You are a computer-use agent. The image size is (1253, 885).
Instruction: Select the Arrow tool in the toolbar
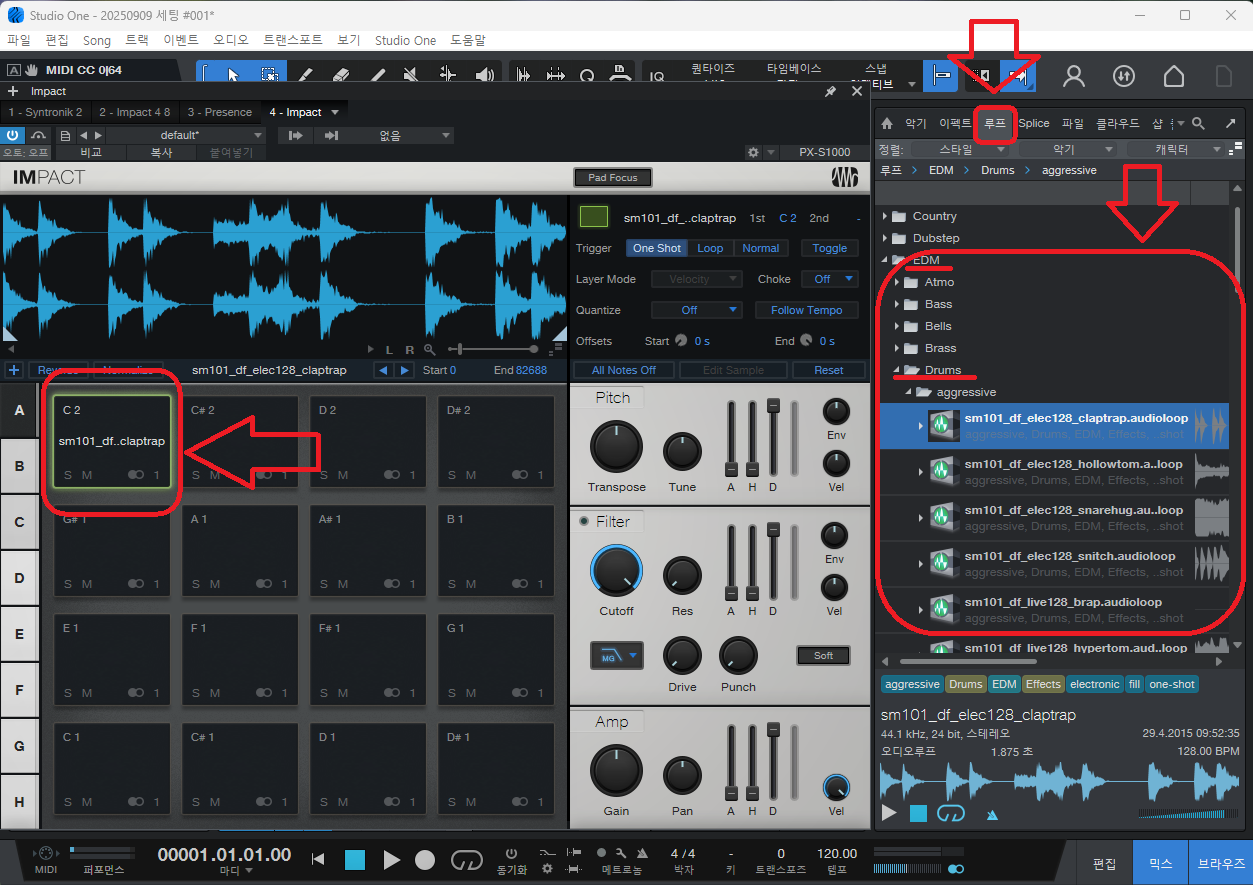tap(233, 75)
